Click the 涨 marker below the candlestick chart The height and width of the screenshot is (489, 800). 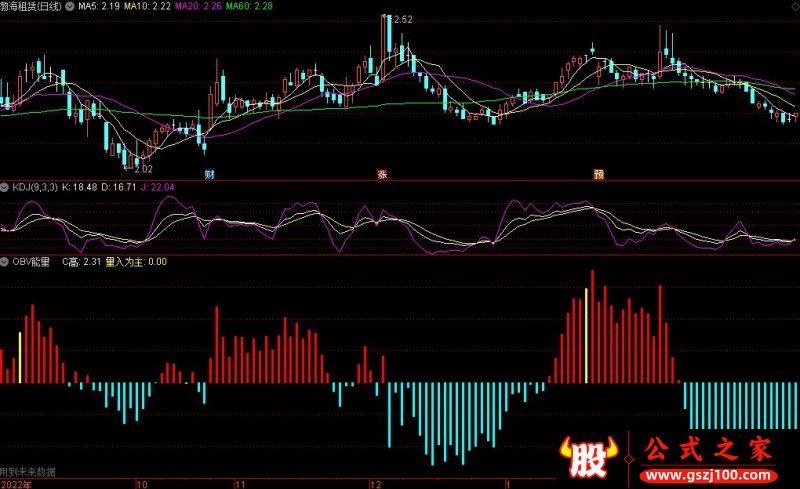click(x=382, y=175)
